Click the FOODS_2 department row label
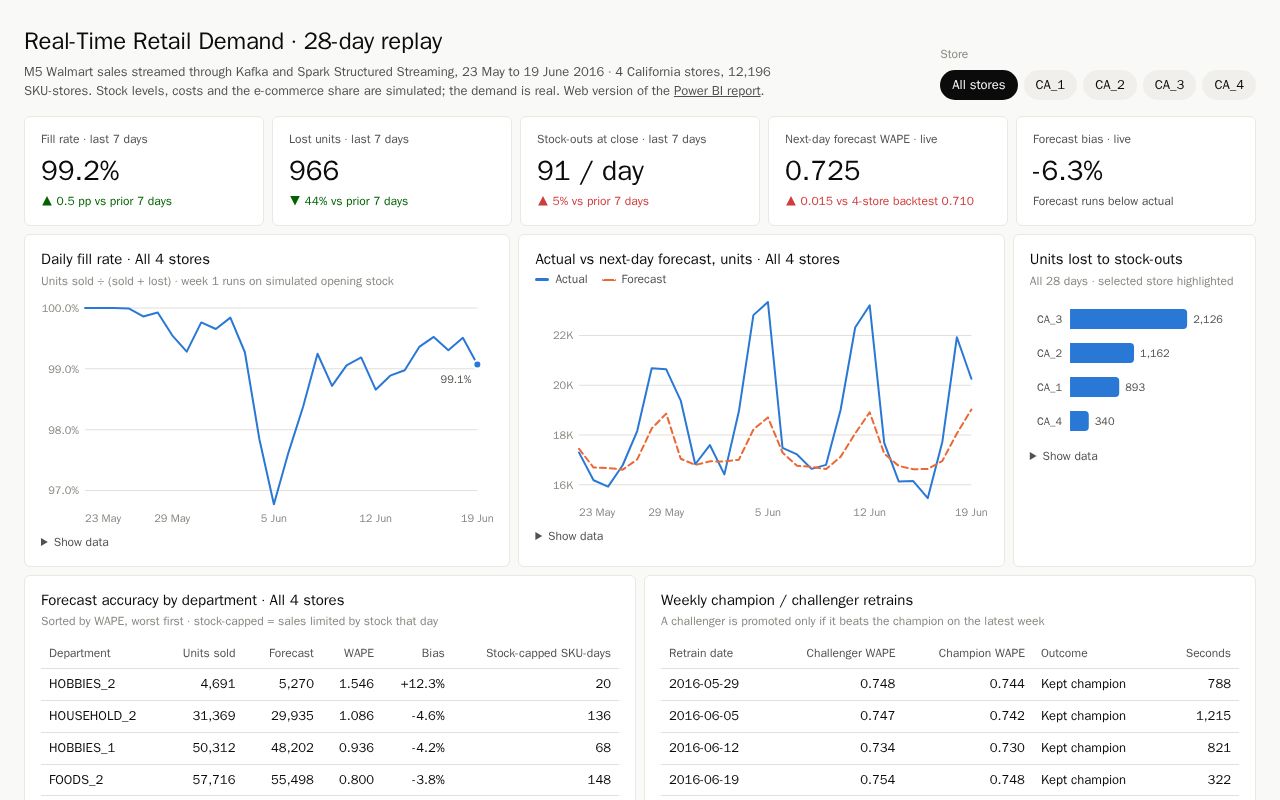This screenshot has height=800, width=1280. (76, 780)
